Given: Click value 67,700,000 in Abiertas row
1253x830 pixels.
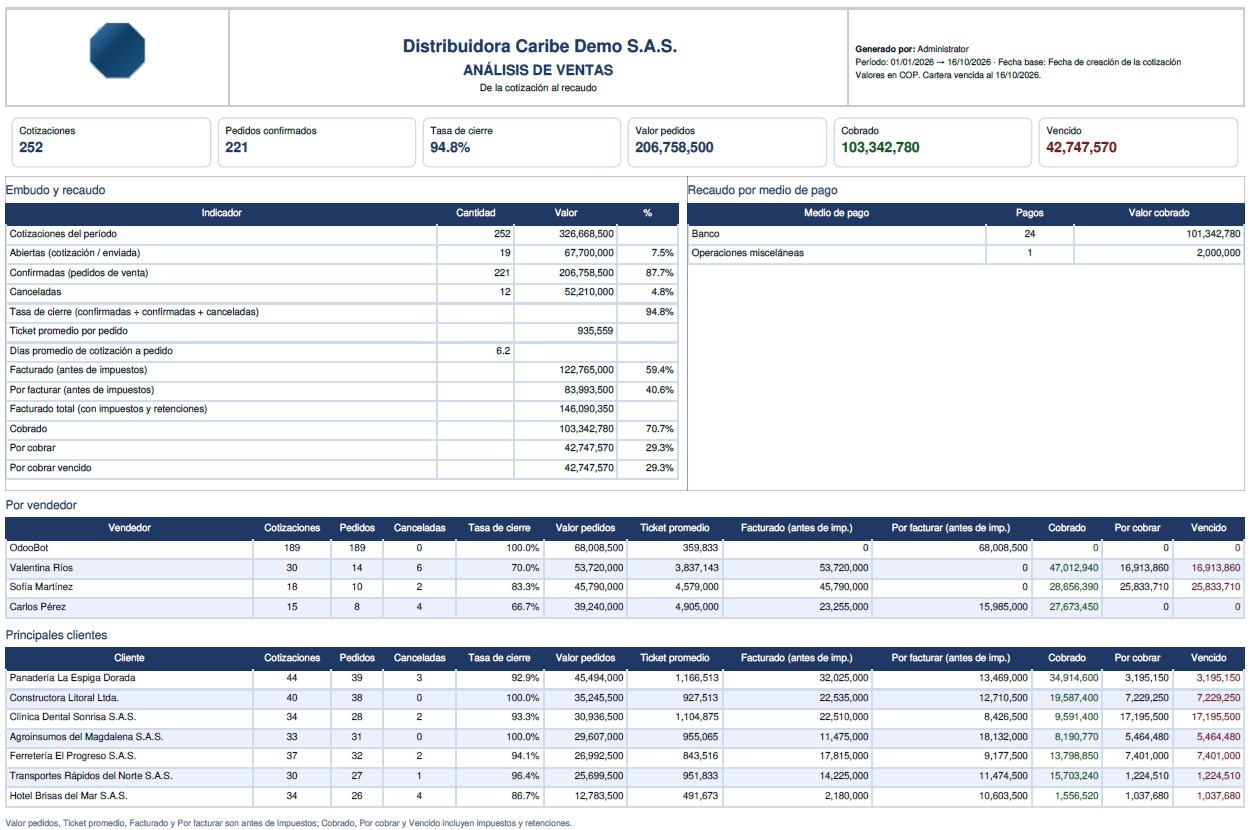Looking at the screenshot, I should [x=586, y=253].
